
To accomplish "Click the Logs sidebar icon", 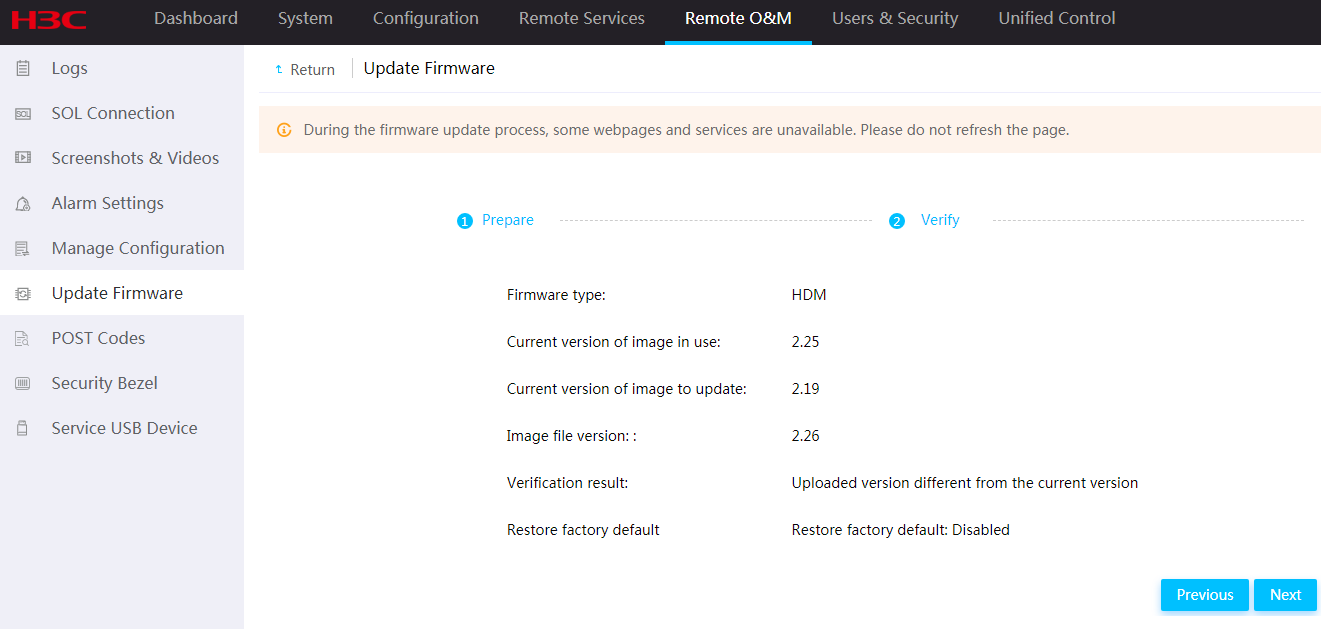I will [x=23, y=68].
